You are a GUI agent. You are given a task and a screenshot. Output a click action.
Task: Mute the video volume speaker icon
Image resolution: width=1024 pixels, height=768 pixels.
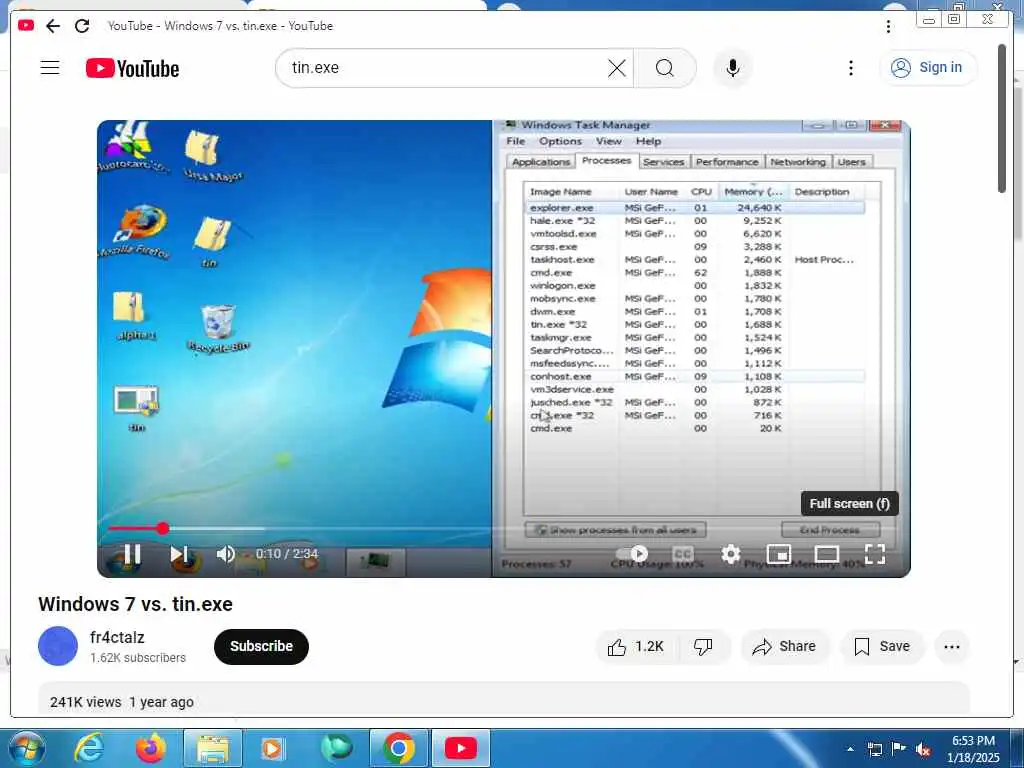click(x=225, y=554)
